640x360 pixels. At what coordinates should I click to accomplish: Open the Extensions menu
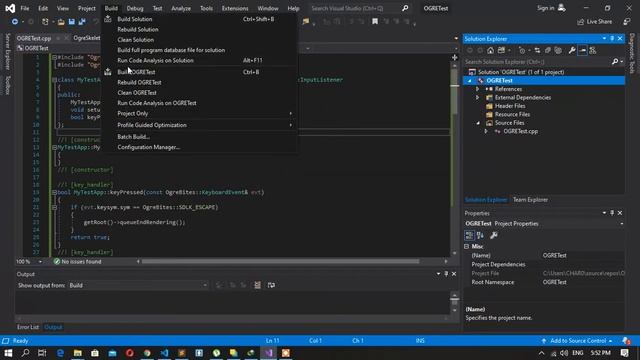pos(235,8)
